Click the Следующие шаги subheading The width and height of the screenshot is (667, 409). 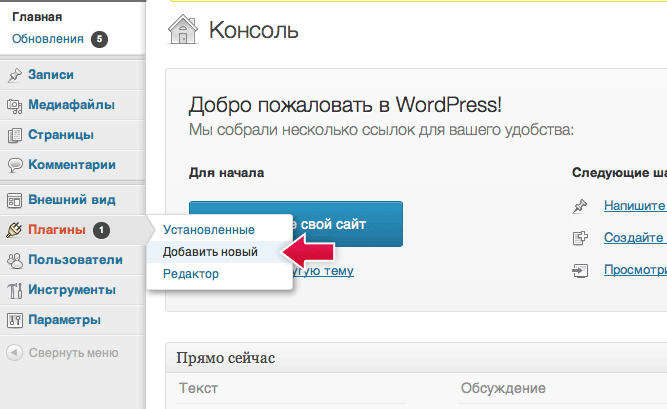pyautogui.click(x=619, y=172)
